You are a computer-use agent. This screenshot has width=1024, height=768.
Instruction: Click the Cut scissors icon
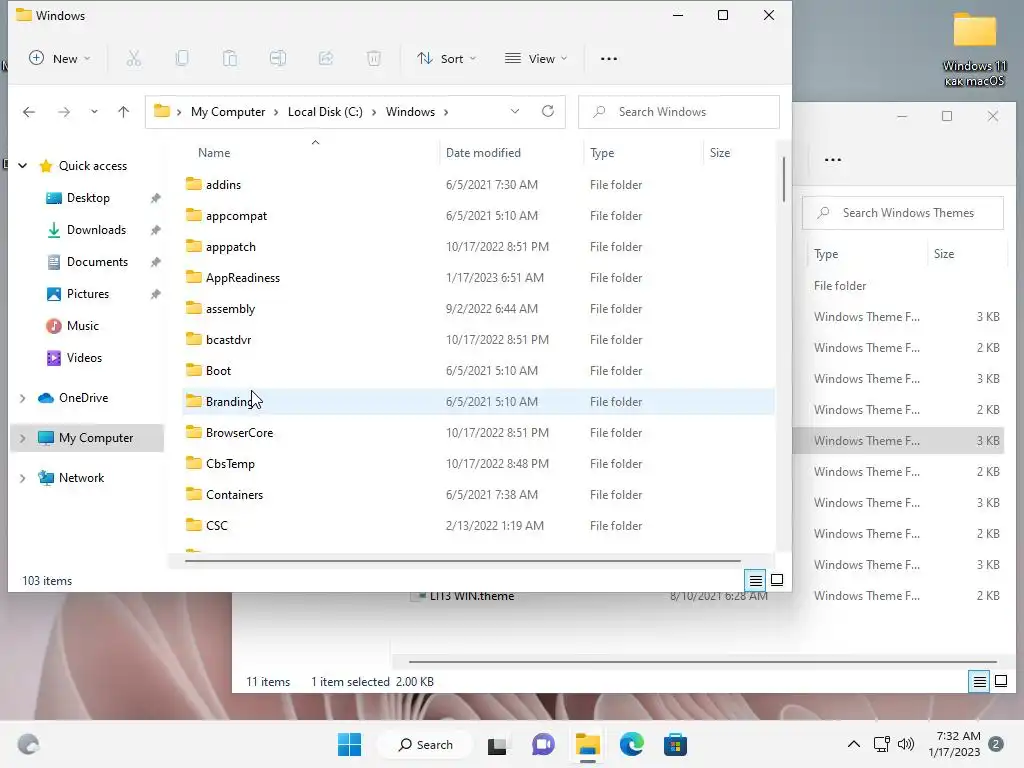[x=134, y=59]
